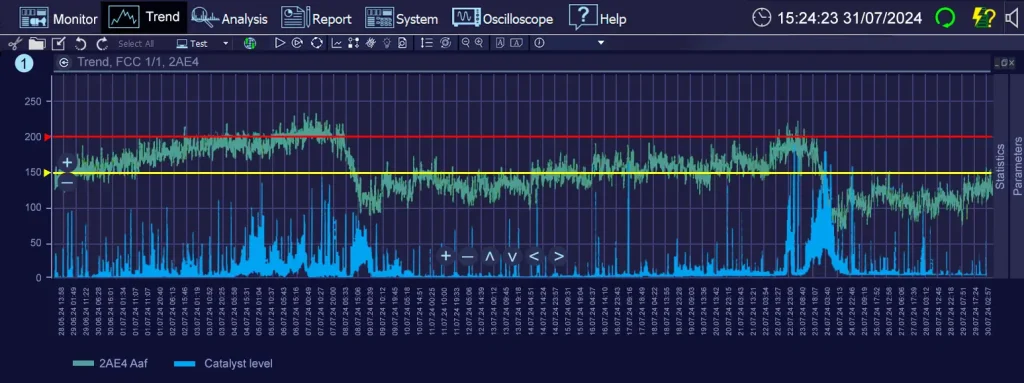Open the Test configuration dropdown
The image size is (1024, 383).
click(x=203, y=43)
